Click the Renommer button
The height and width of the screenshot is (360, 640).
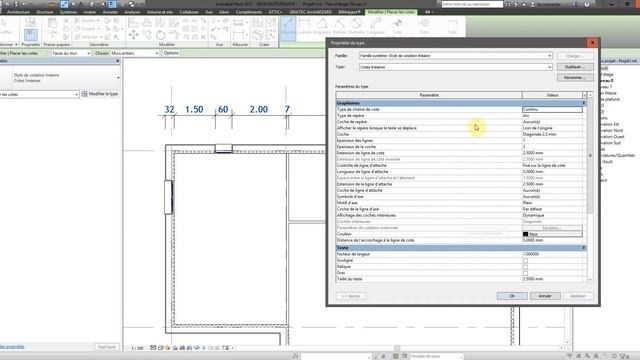point(575,78)
